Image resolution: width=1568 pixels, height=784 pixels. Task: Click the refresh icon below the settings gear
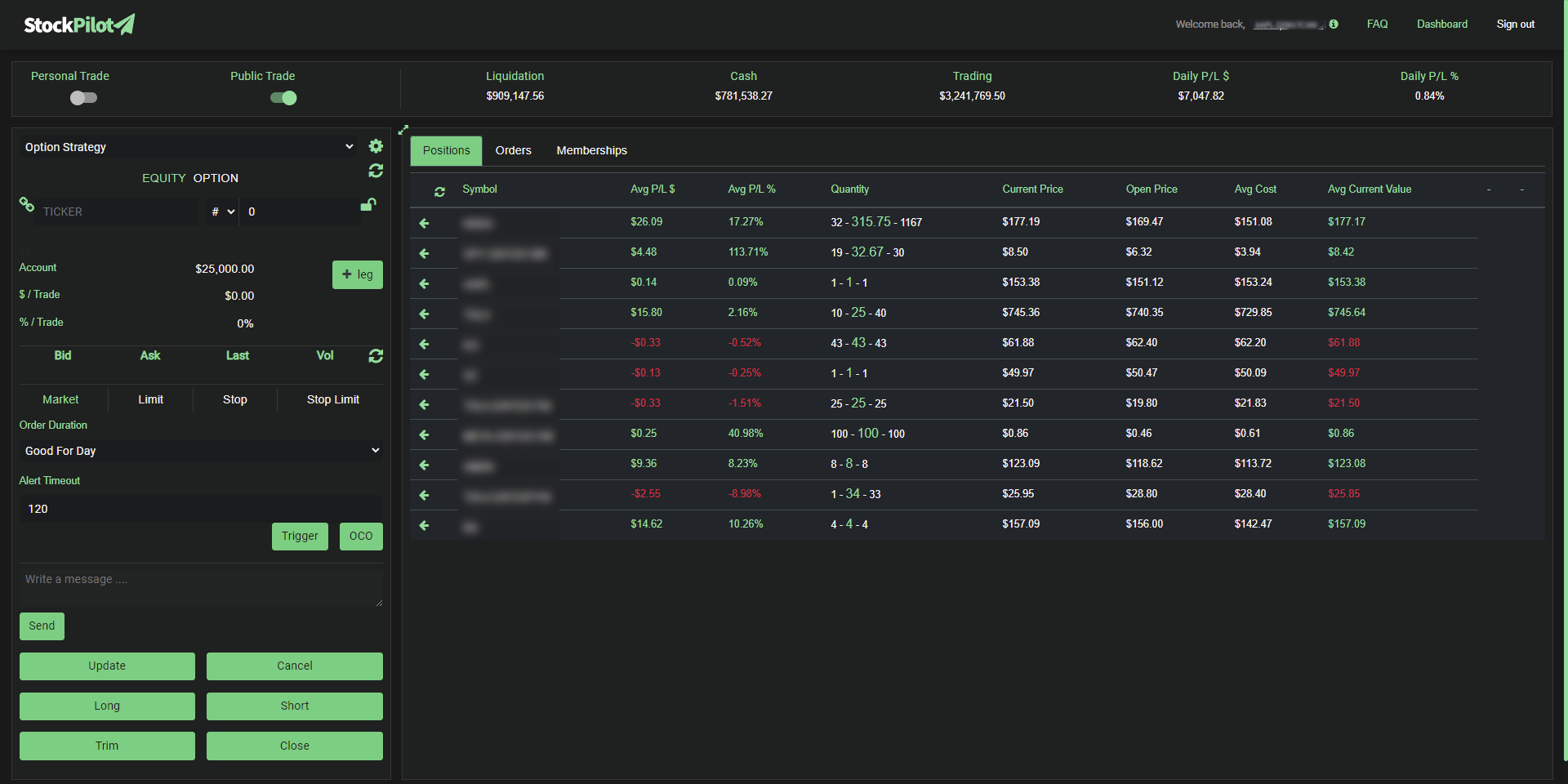pyautogui.click(x=376, y=171)
